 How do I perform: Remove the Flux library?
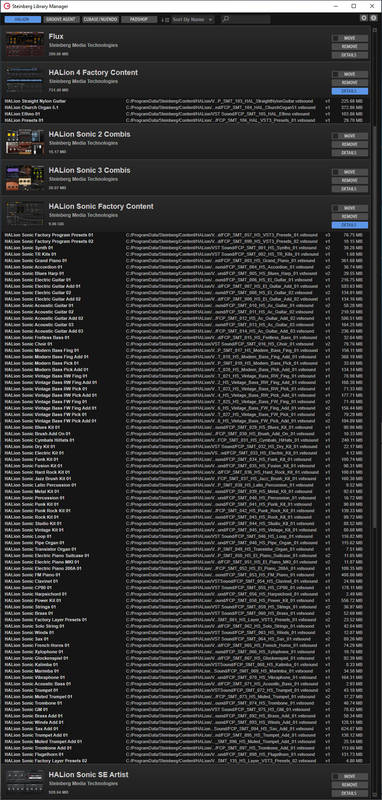pyautogui.click(x=350, y=46)
